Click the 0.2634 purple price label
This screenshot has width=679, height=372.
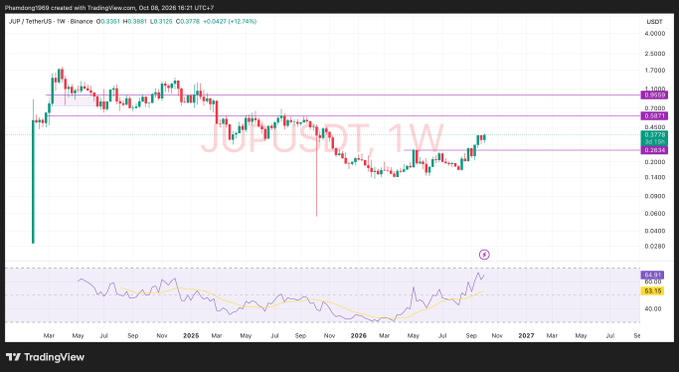point(654,150)
